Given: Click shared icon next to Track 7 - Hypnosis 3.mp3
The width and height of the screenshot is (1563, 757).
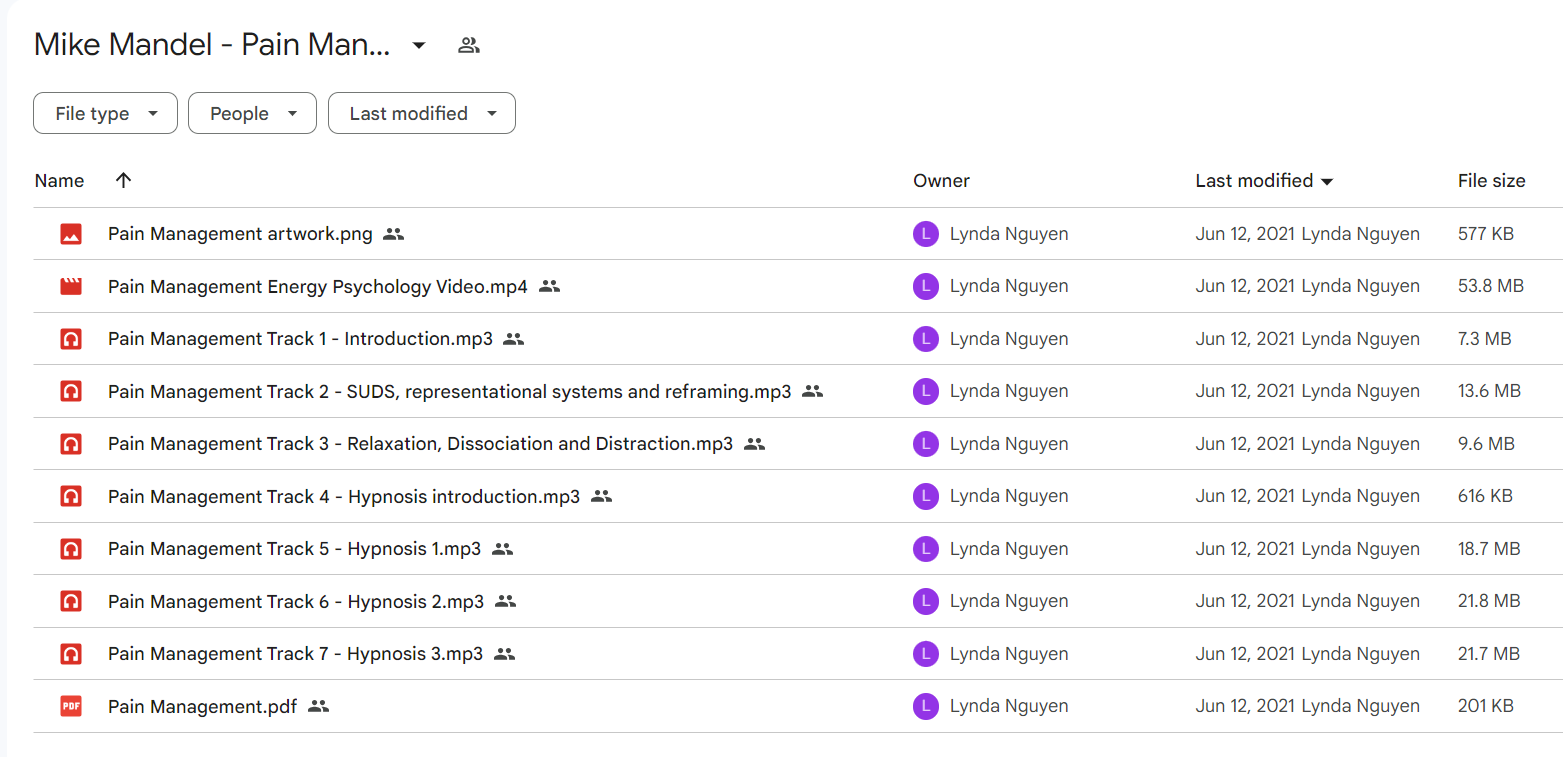Looking at the screenshot, I should coord(504,654).
